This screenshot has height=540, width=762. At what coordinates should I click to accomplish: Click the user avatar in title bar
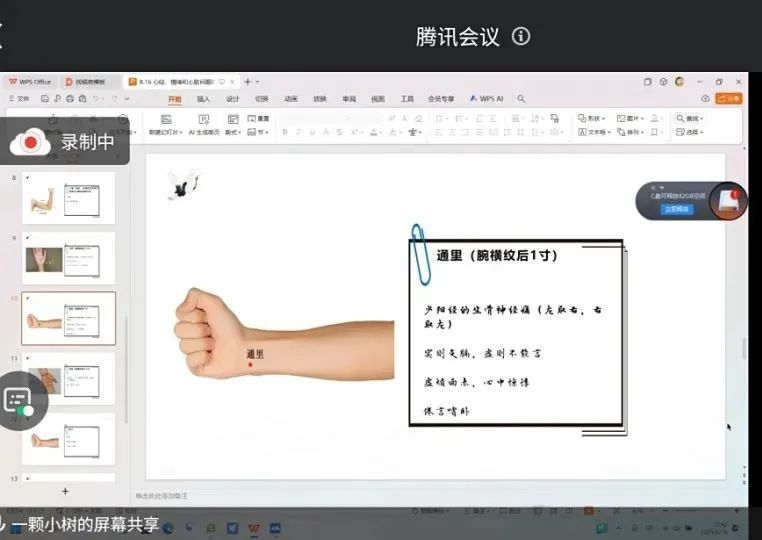(680, 82)
